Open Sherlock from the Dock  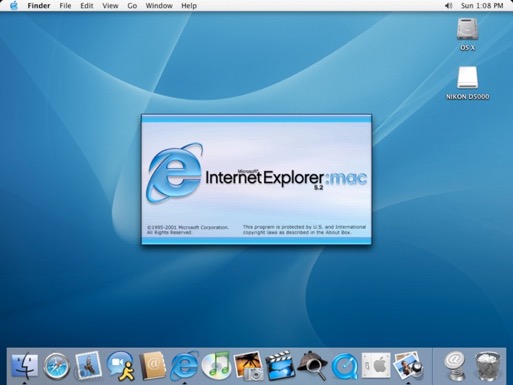point(312,366)
